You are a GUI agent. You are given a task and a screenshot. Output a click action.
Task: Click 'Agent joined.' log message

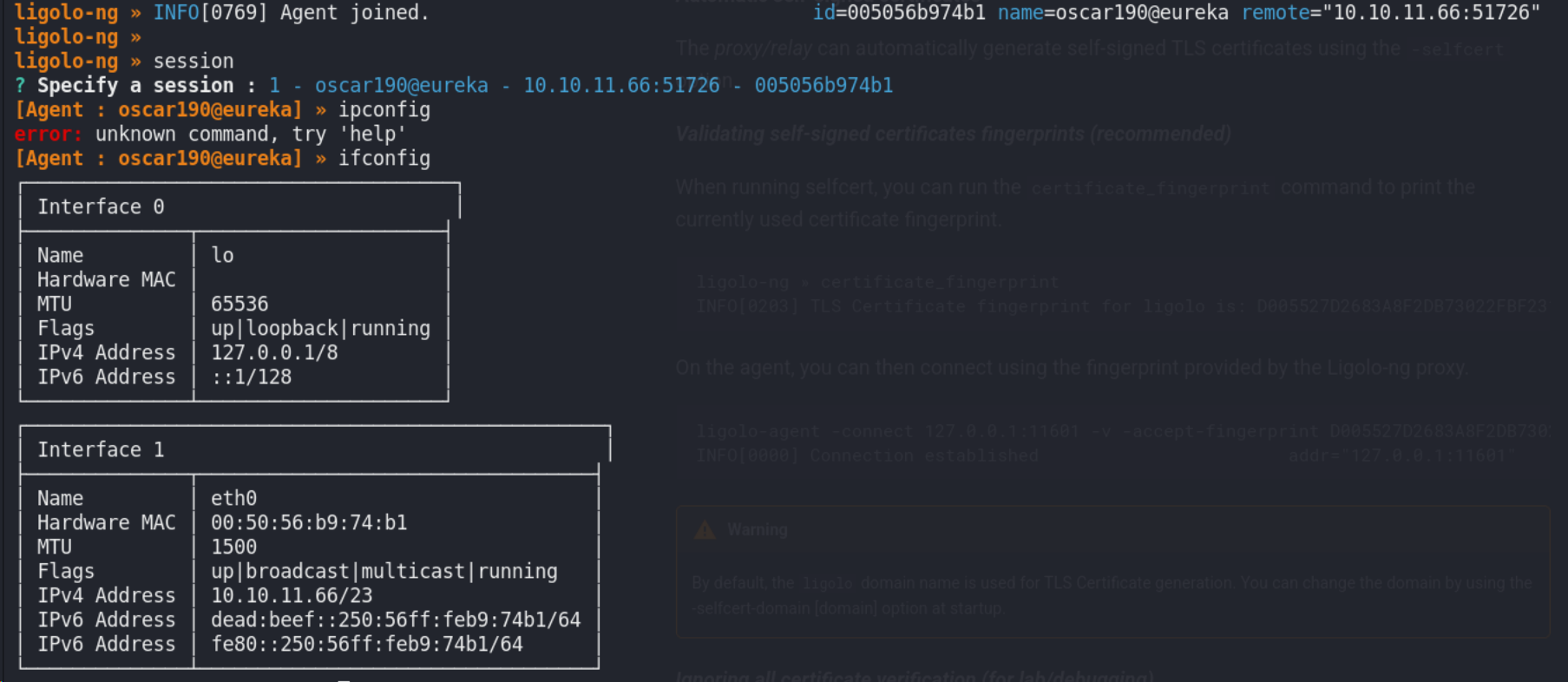point(354,13)
